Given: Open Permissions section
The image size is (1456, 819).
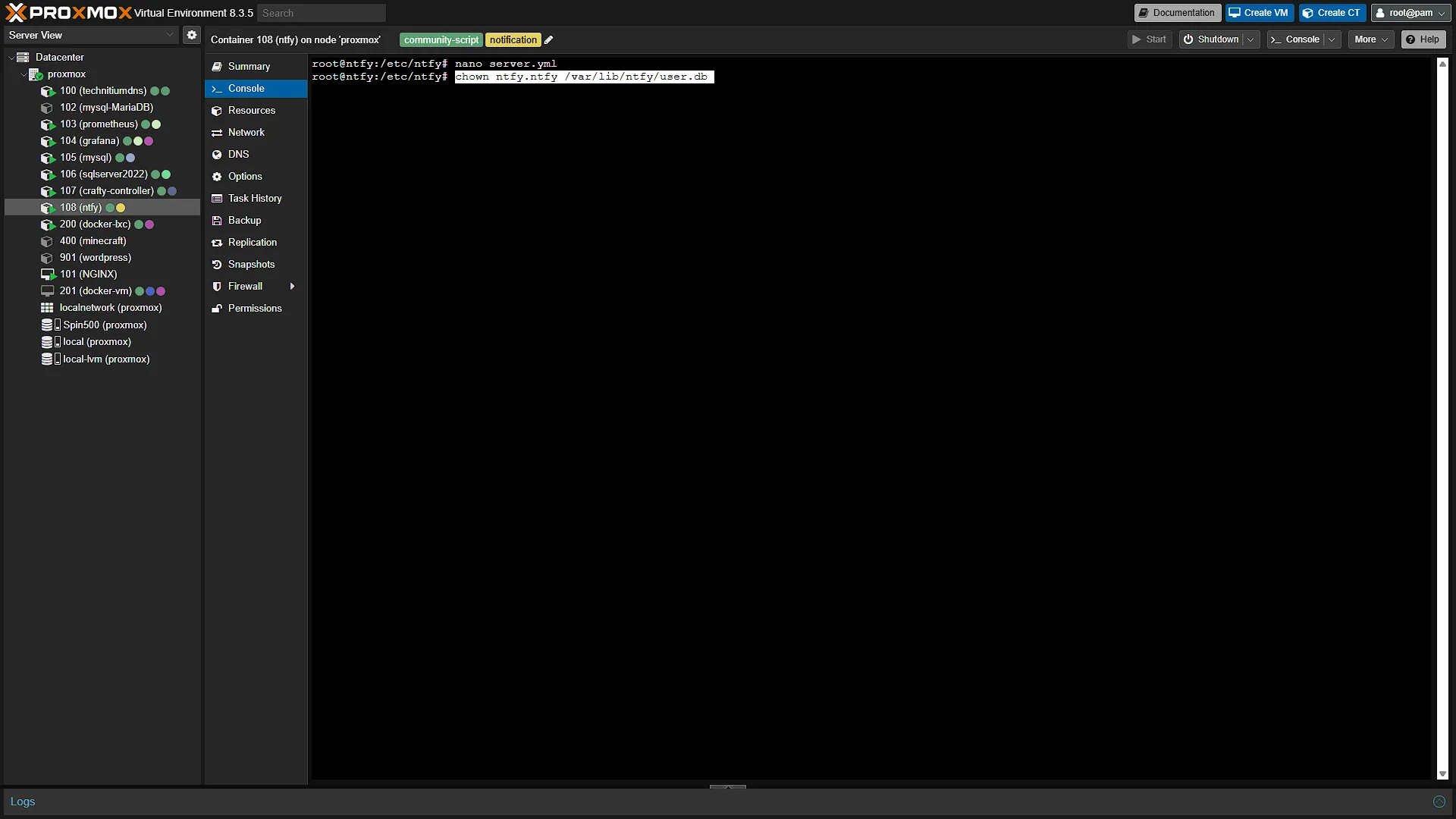Looking at the screenshot, I should (256, 309).
